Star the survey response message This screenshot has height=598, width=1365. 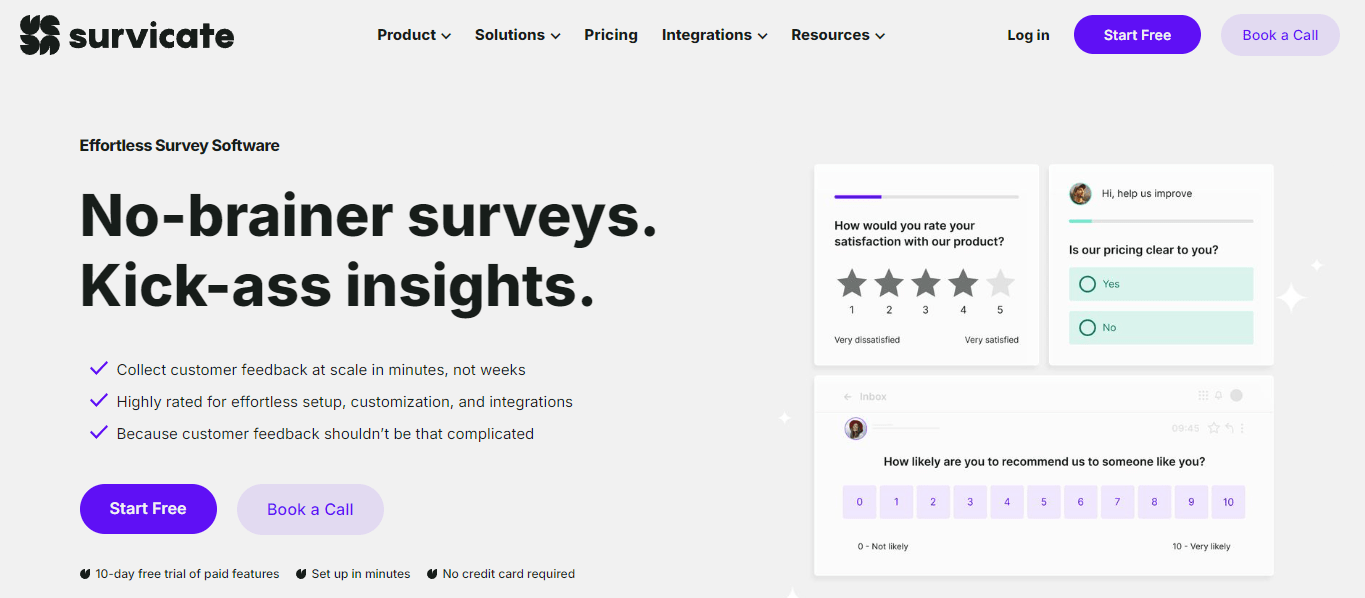coord(1214,428)
